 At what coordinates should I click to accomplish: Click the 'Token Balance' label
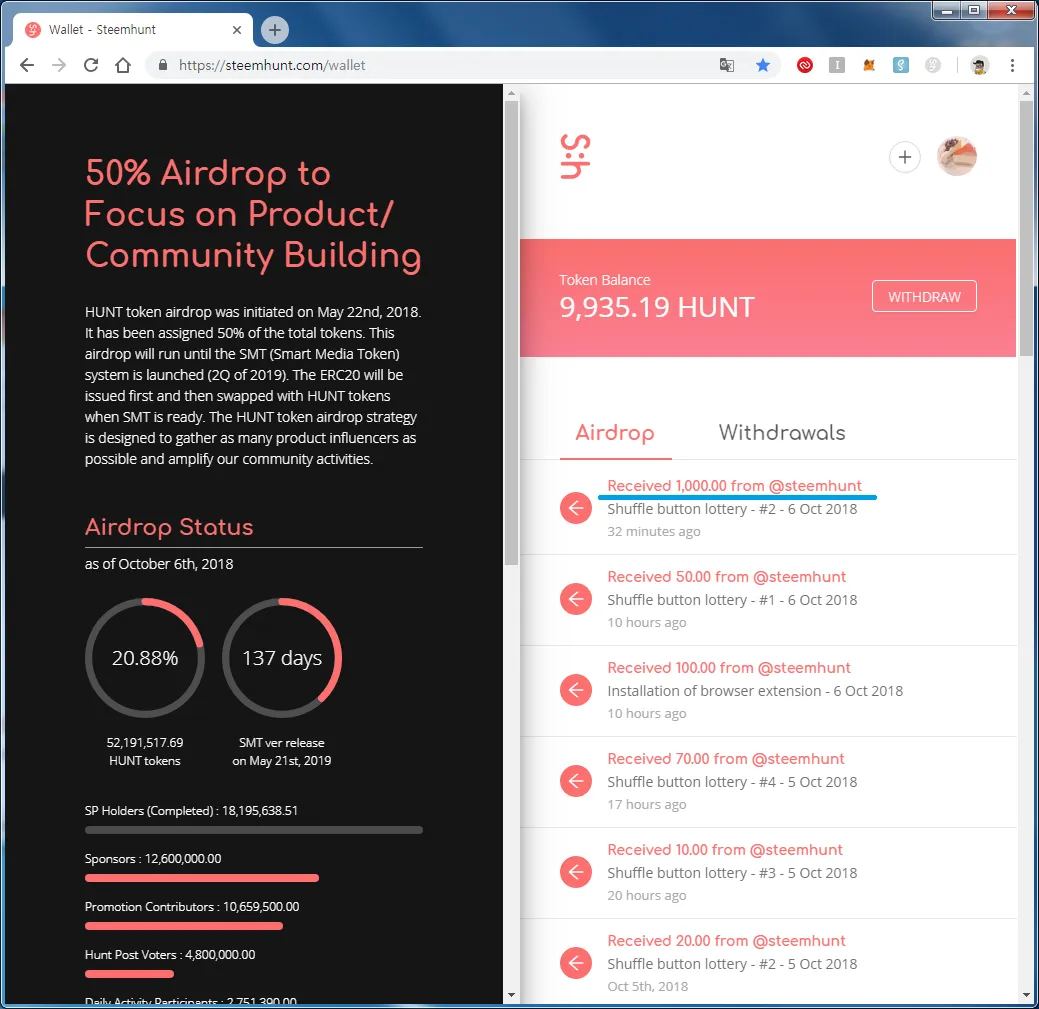604,280
